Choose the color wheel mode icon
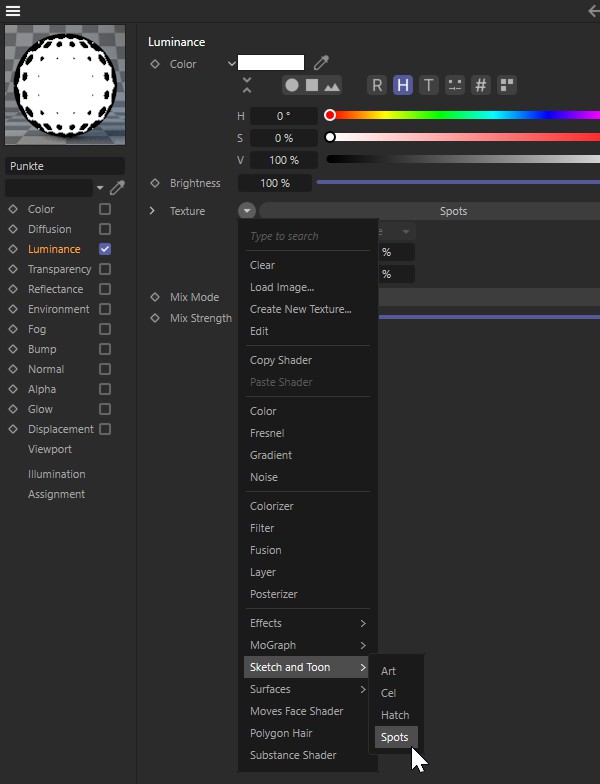600x784 pixels. click(291, 86)
